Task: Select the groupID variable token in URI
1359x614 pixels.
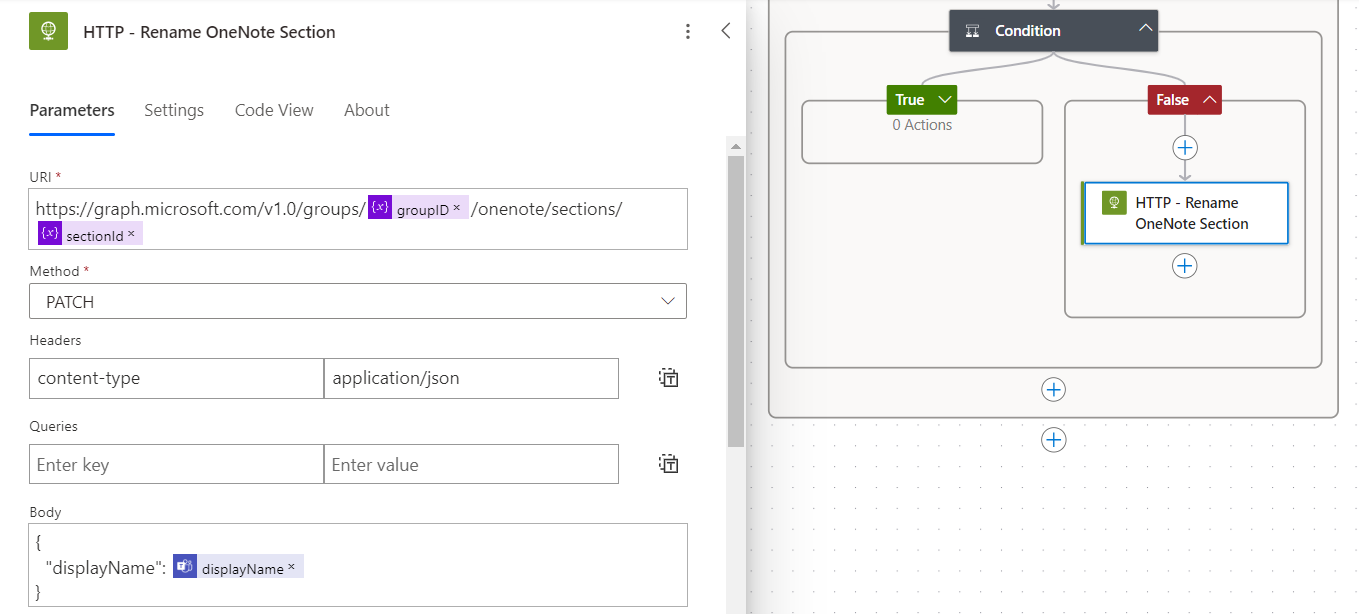Action: (417, 208)
